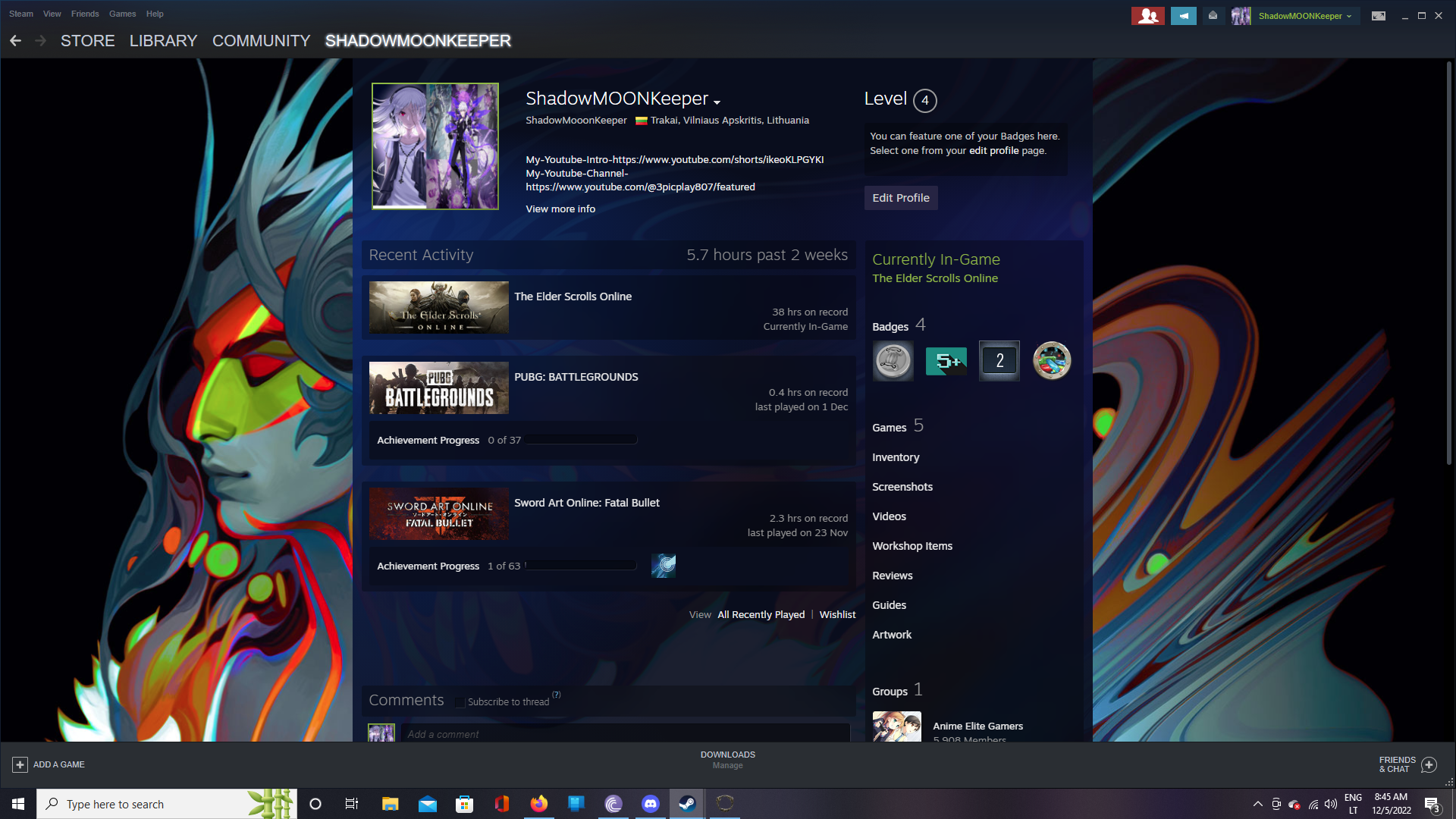Open the red friends activity icon
This screenshot has height=819, width=1456.
(x=1147, y=16)
